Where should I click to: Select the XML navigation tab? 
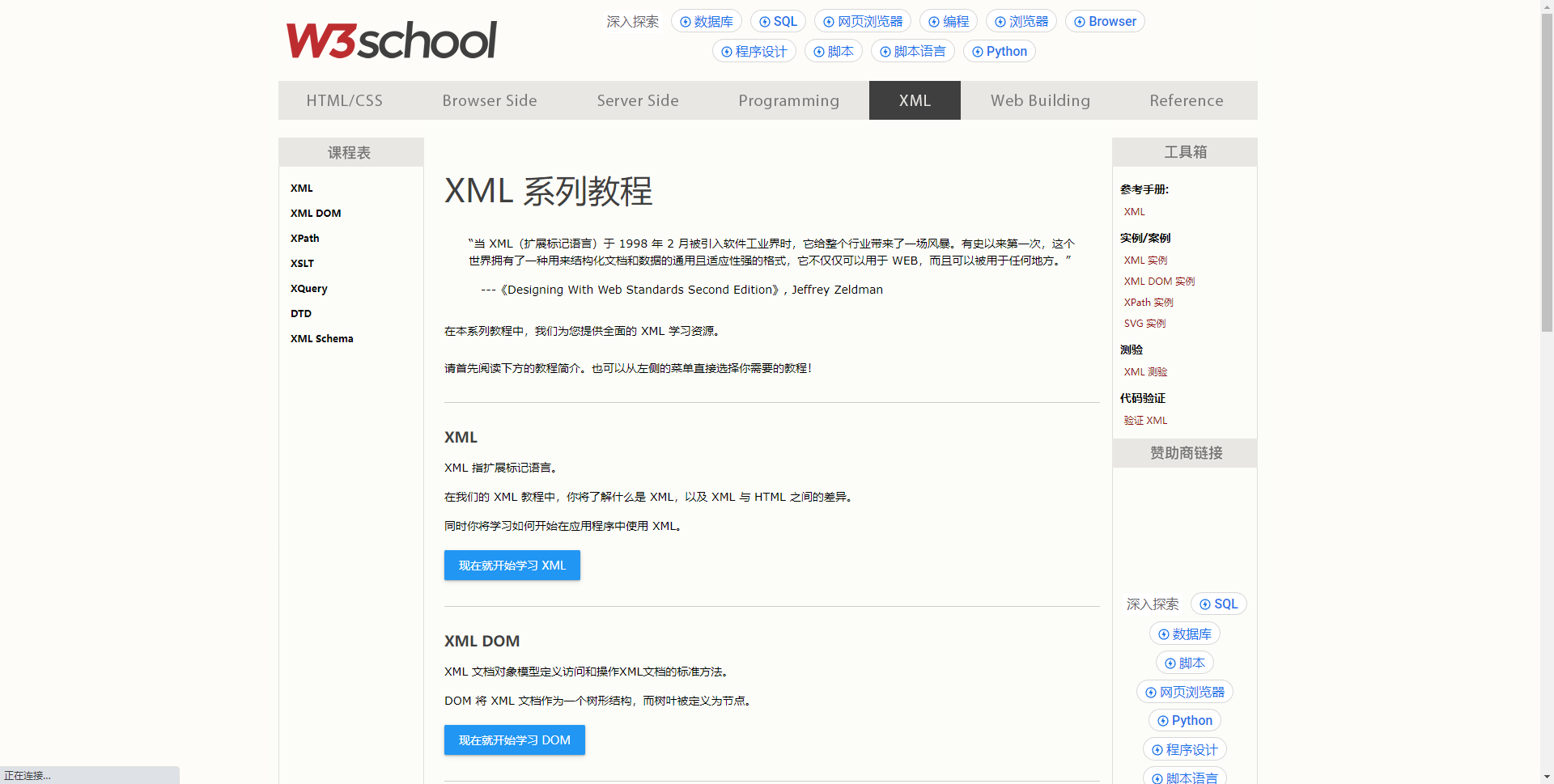click(x=915, y=100)
